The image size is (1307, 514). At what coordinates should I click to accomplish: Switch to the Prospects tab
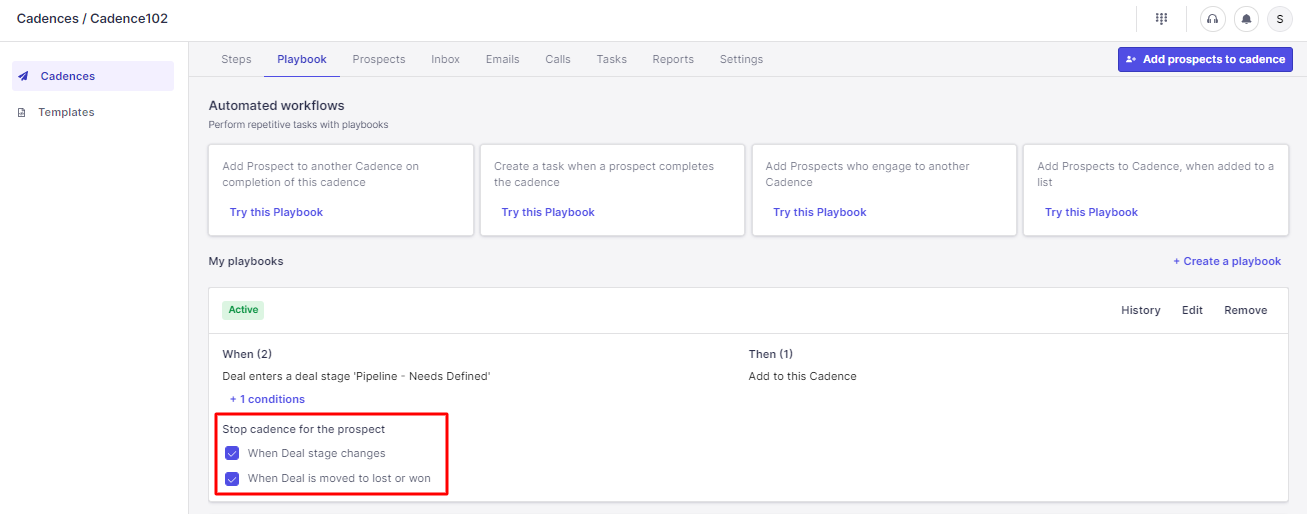[379, 59]
